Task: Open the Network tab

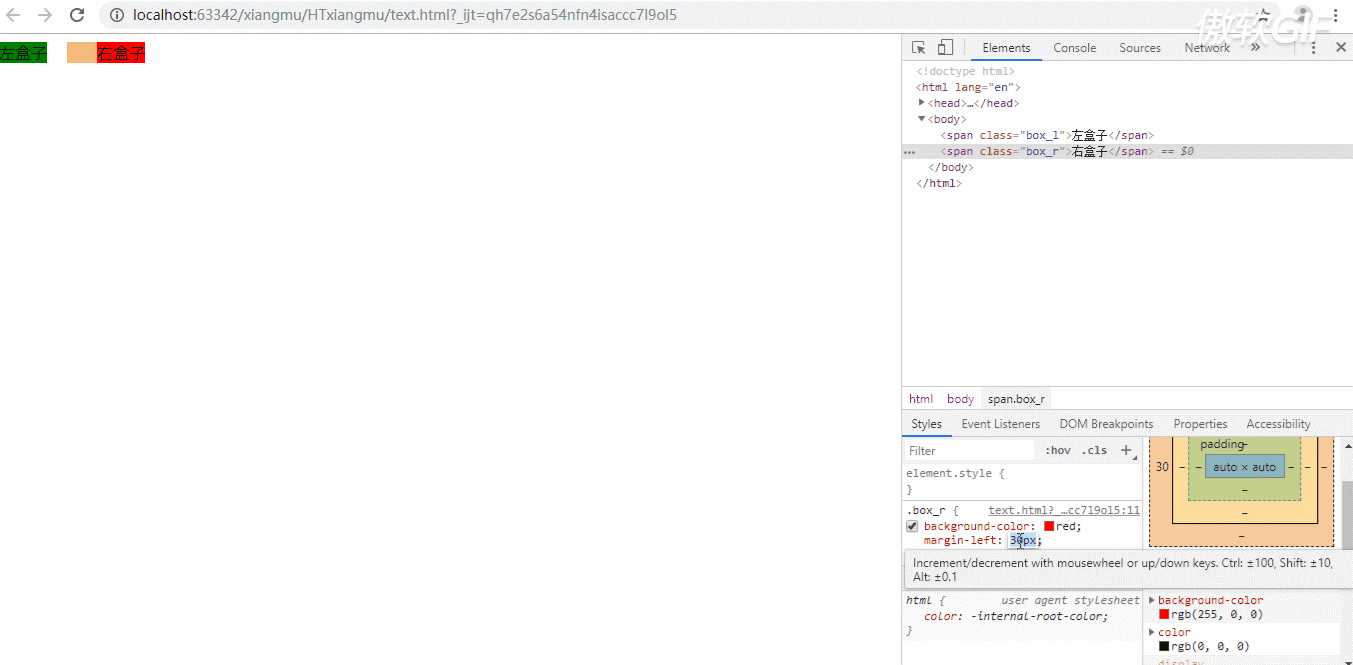Action: point(1207,48)
